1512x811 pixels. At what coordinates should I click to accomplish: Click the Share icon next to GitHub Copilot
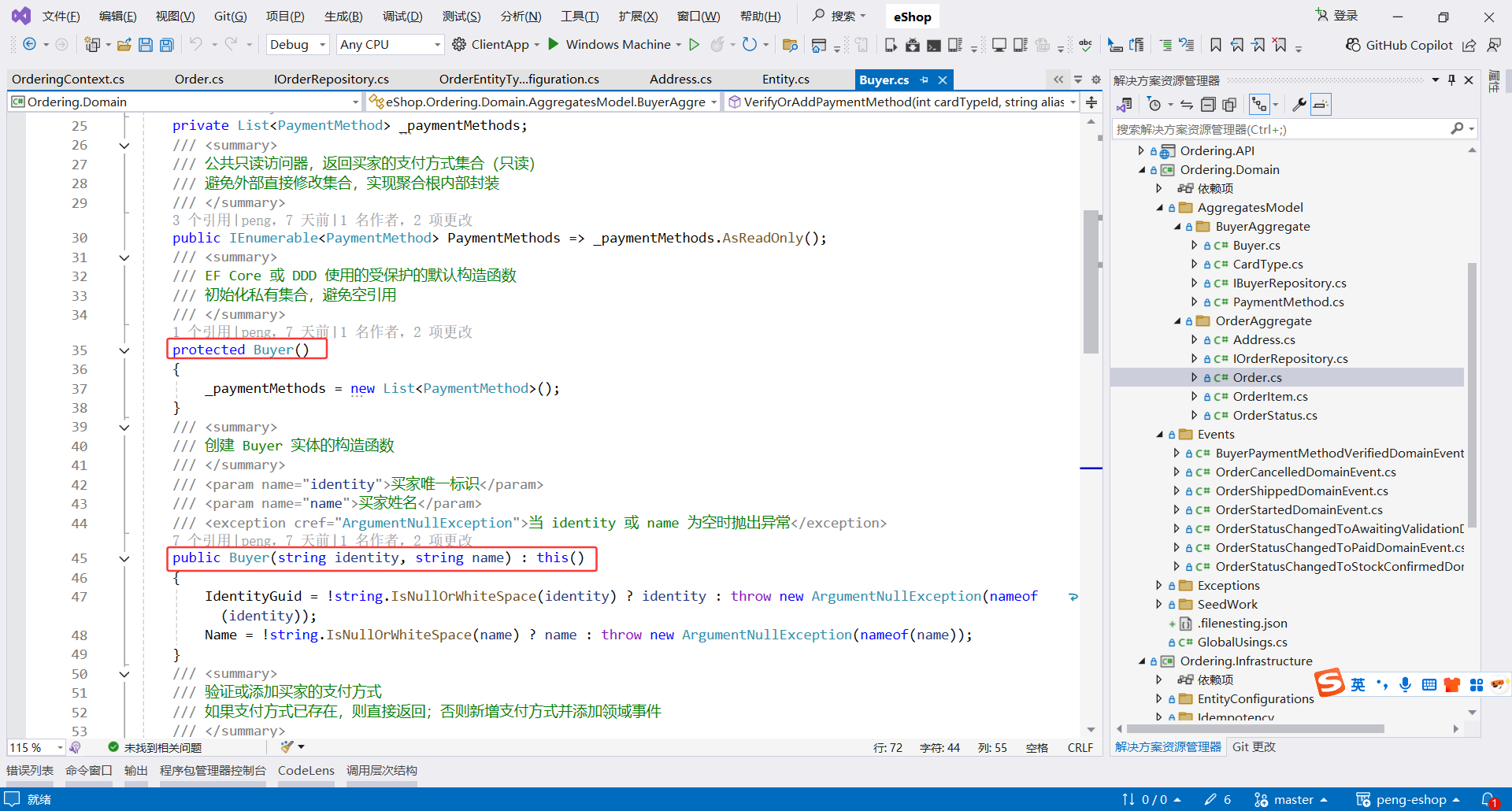pos(1469,45)
